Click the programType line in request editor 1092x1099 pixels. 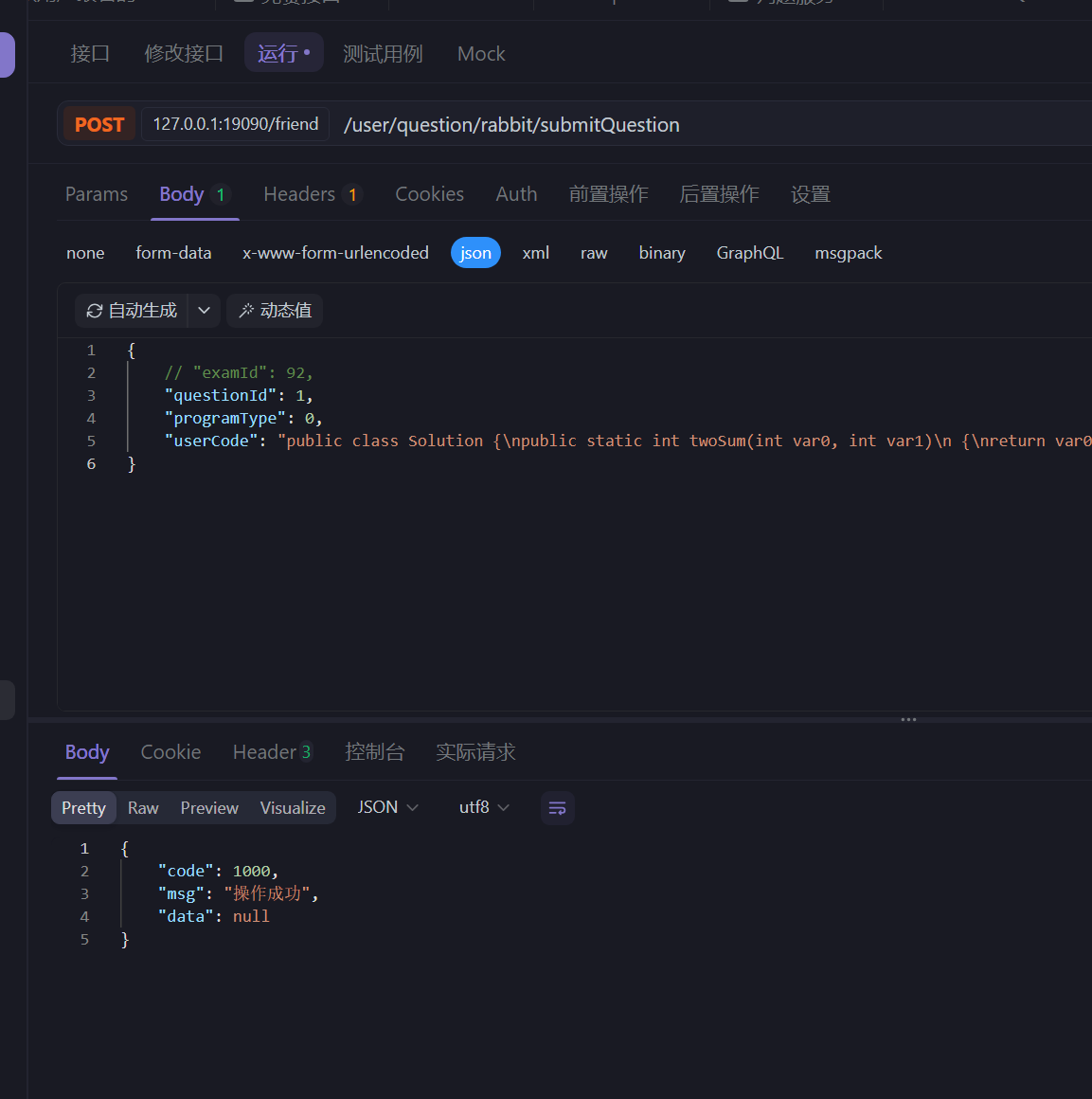242,419
